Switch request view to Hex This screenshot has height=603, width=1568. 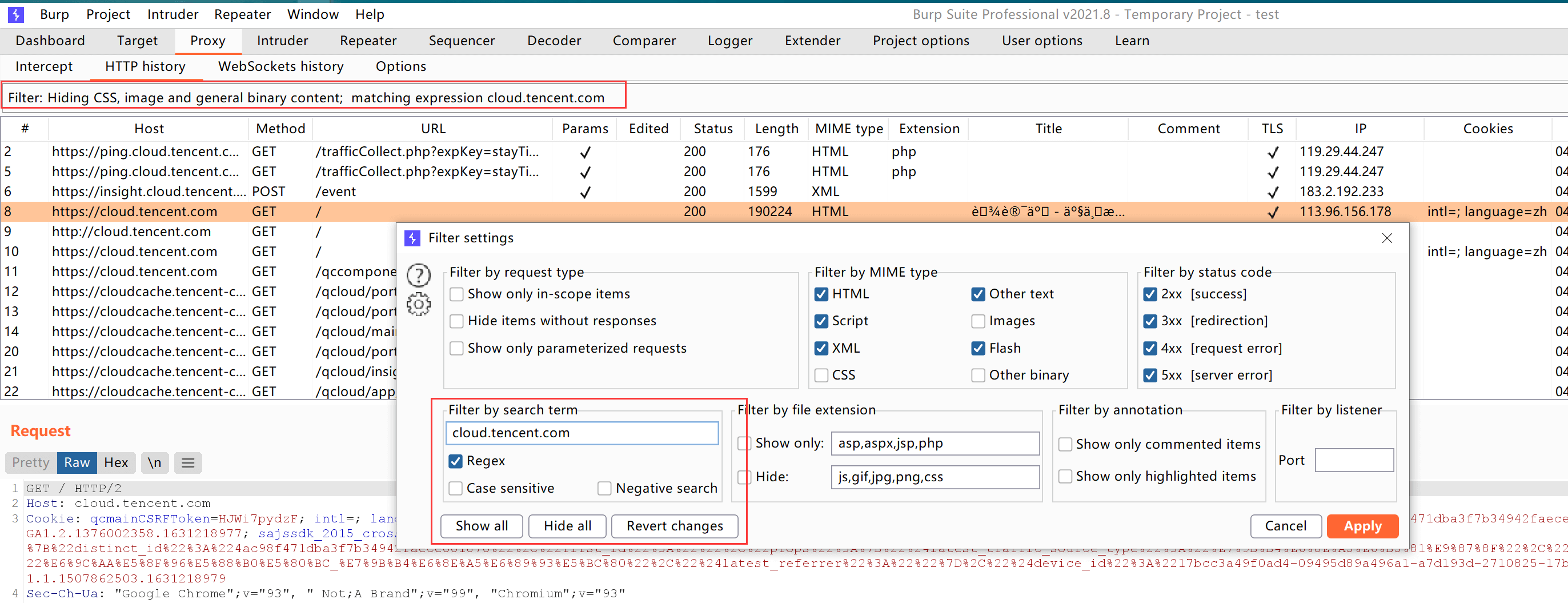115,463
